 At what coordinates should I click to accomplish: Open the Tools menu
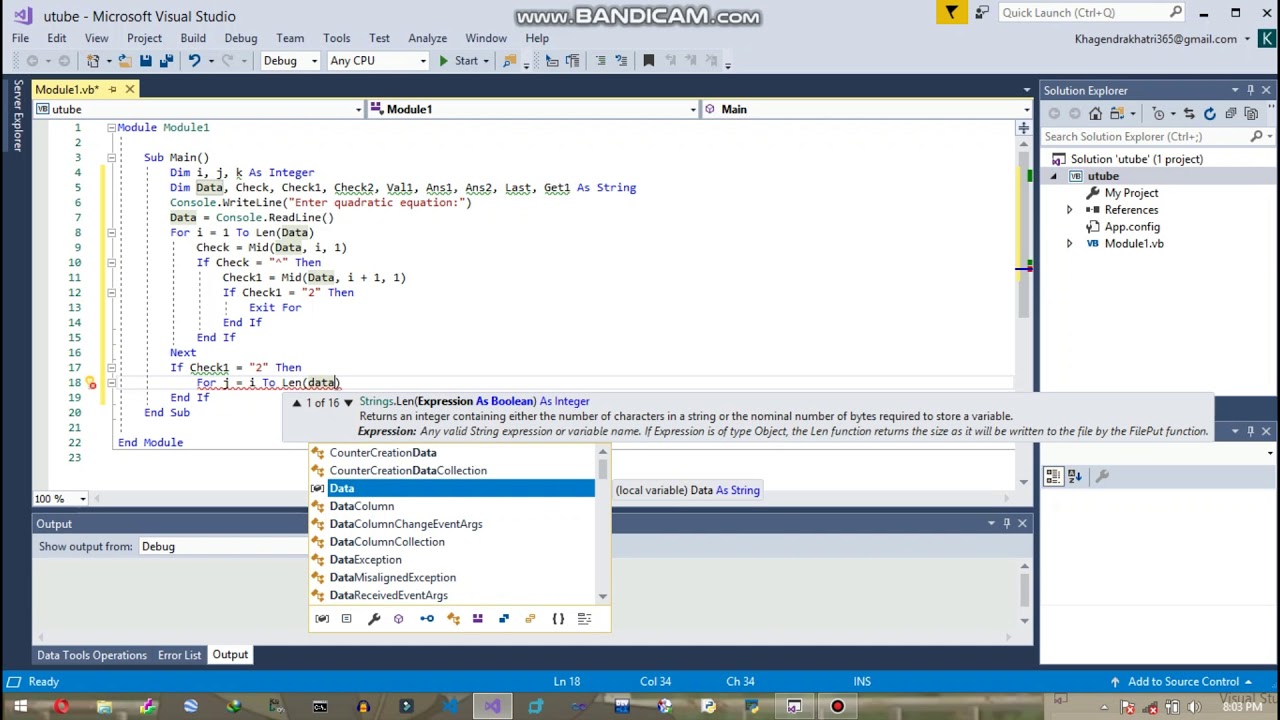tap(337, 38)
